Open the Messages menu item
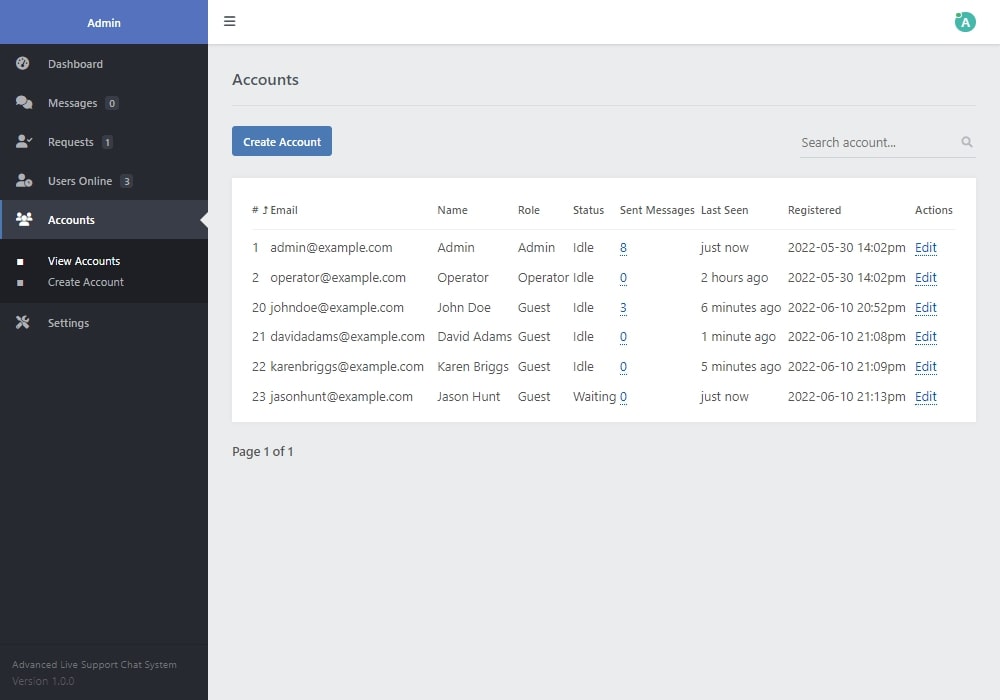The height and width of the screenshot is (700, 1000). (x=104, y=103)
